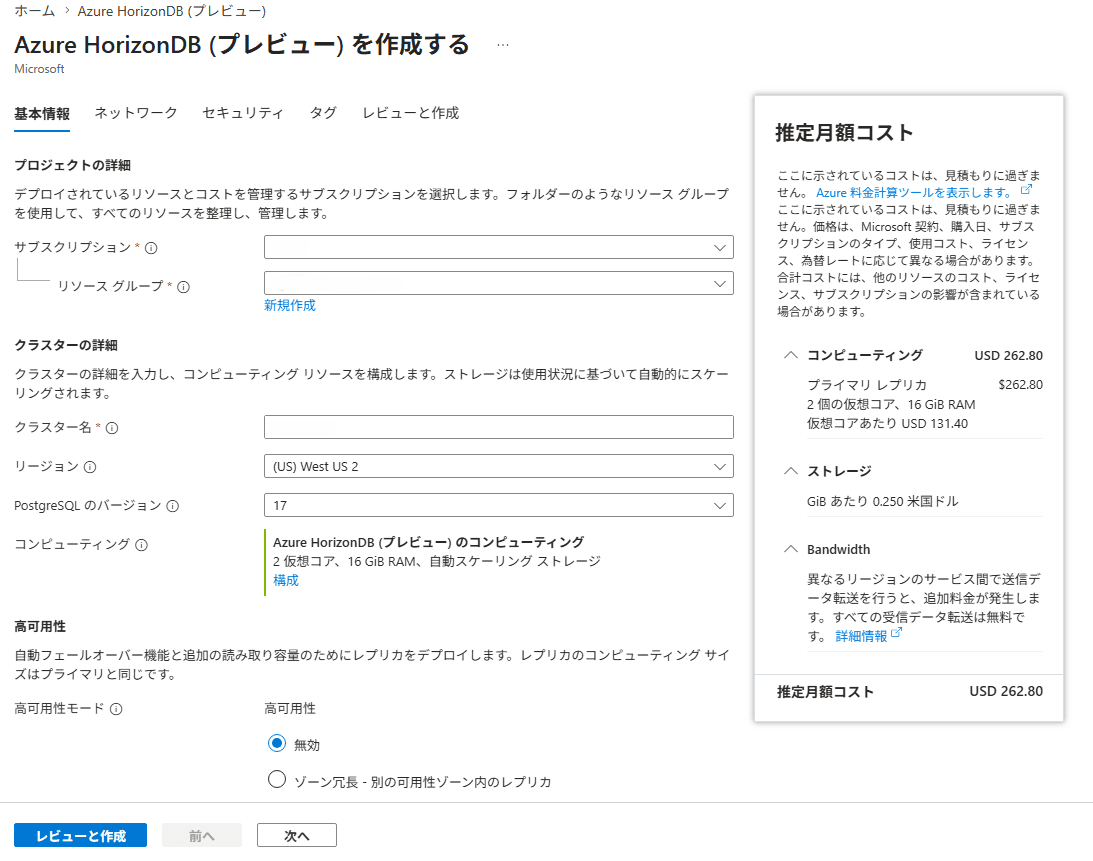Click the USD 262.80 total at panel bottom

pos(1006,691)
